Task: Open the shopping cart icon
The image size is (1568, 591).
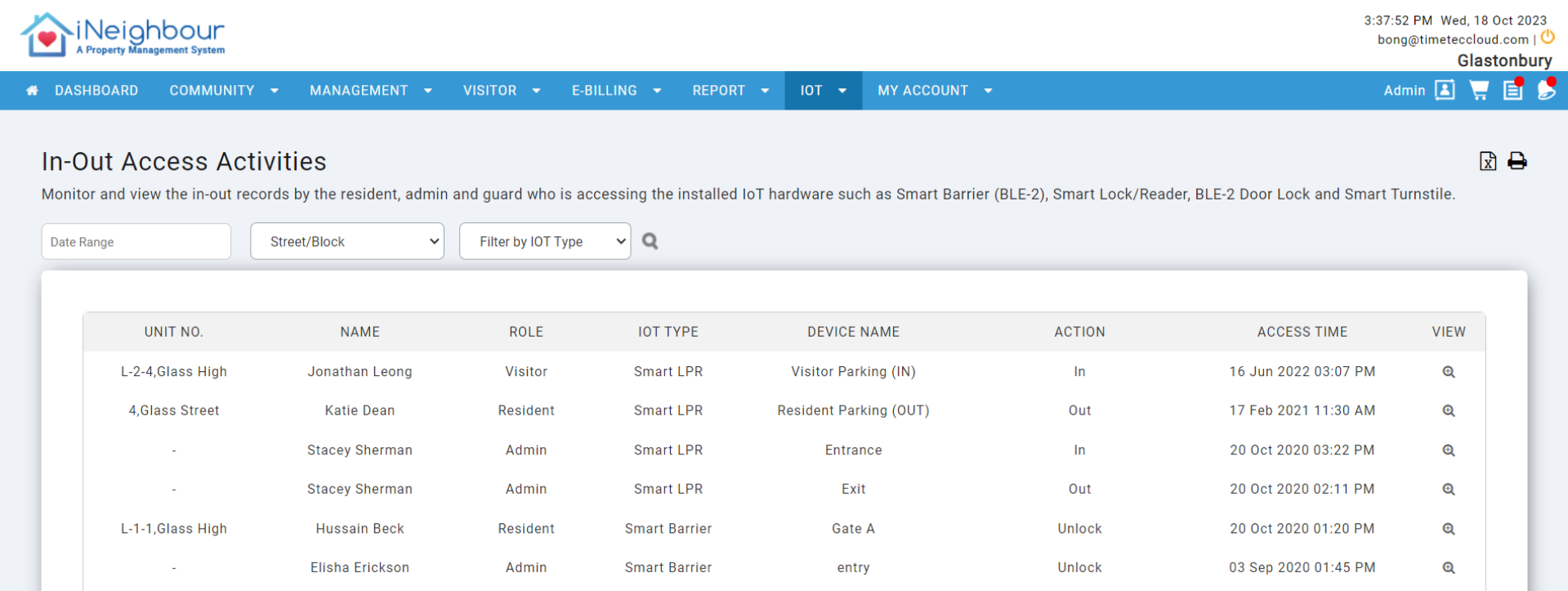Action: coord(1478,91)
